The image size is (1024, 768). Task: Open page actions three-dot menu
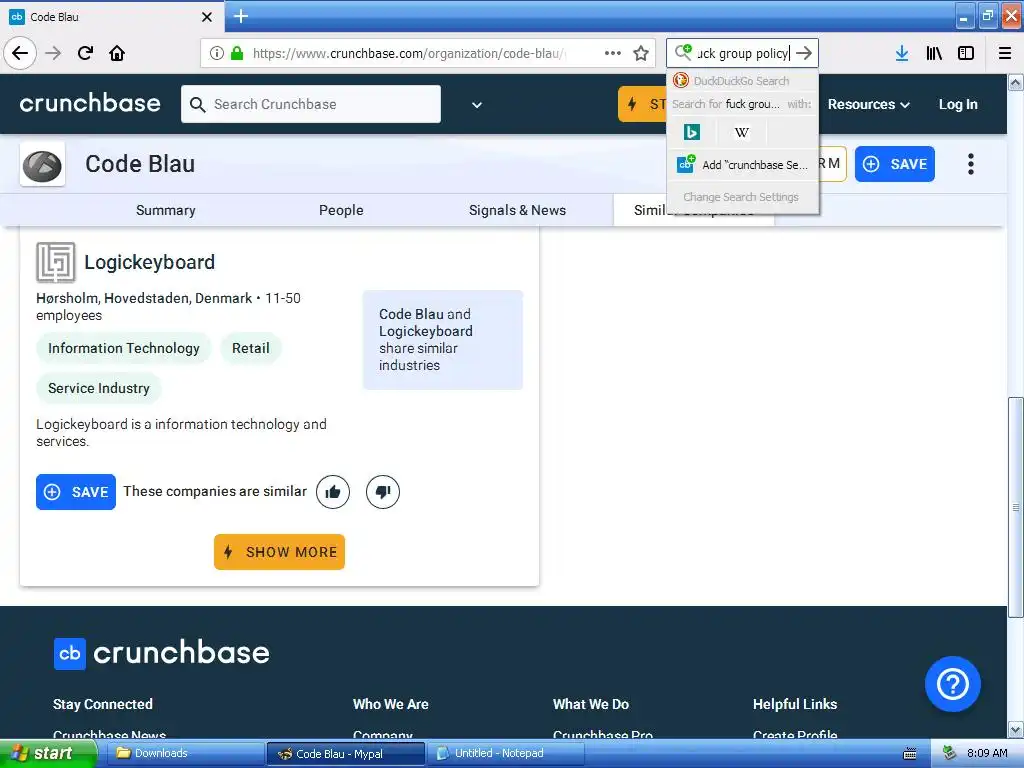click(x=613, y=54)
